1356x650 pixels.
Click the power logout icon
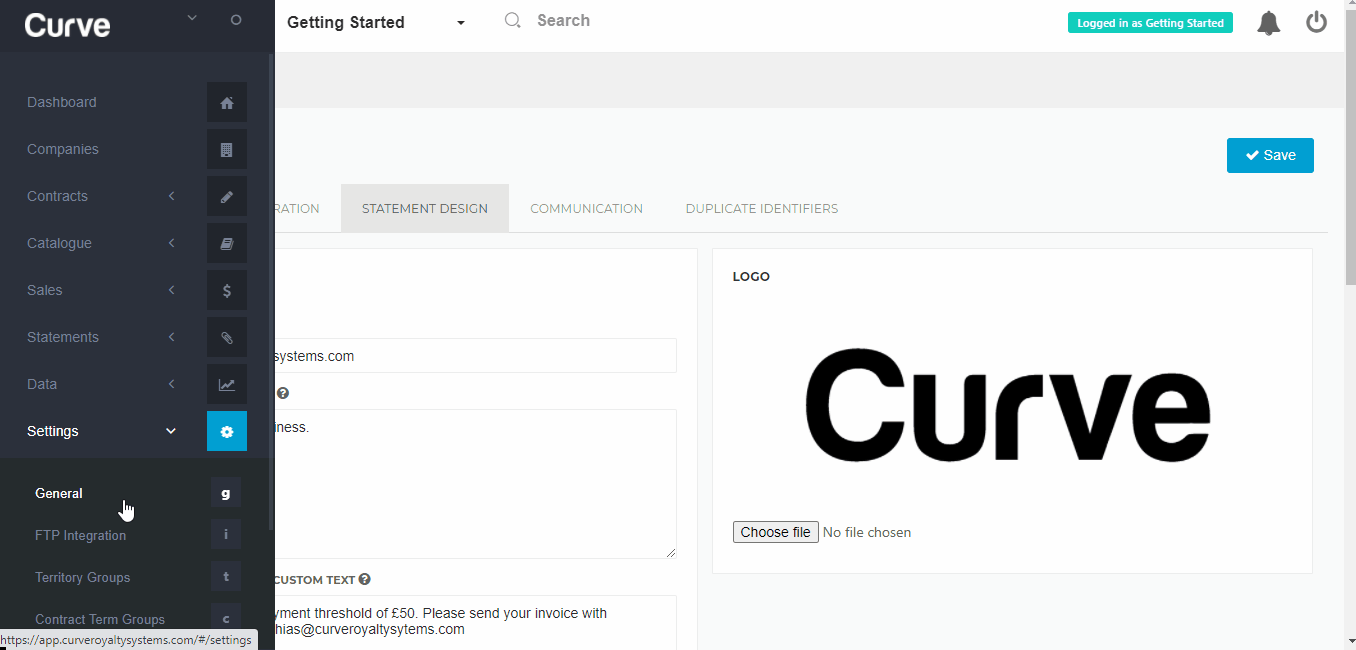pos(1317,22)
